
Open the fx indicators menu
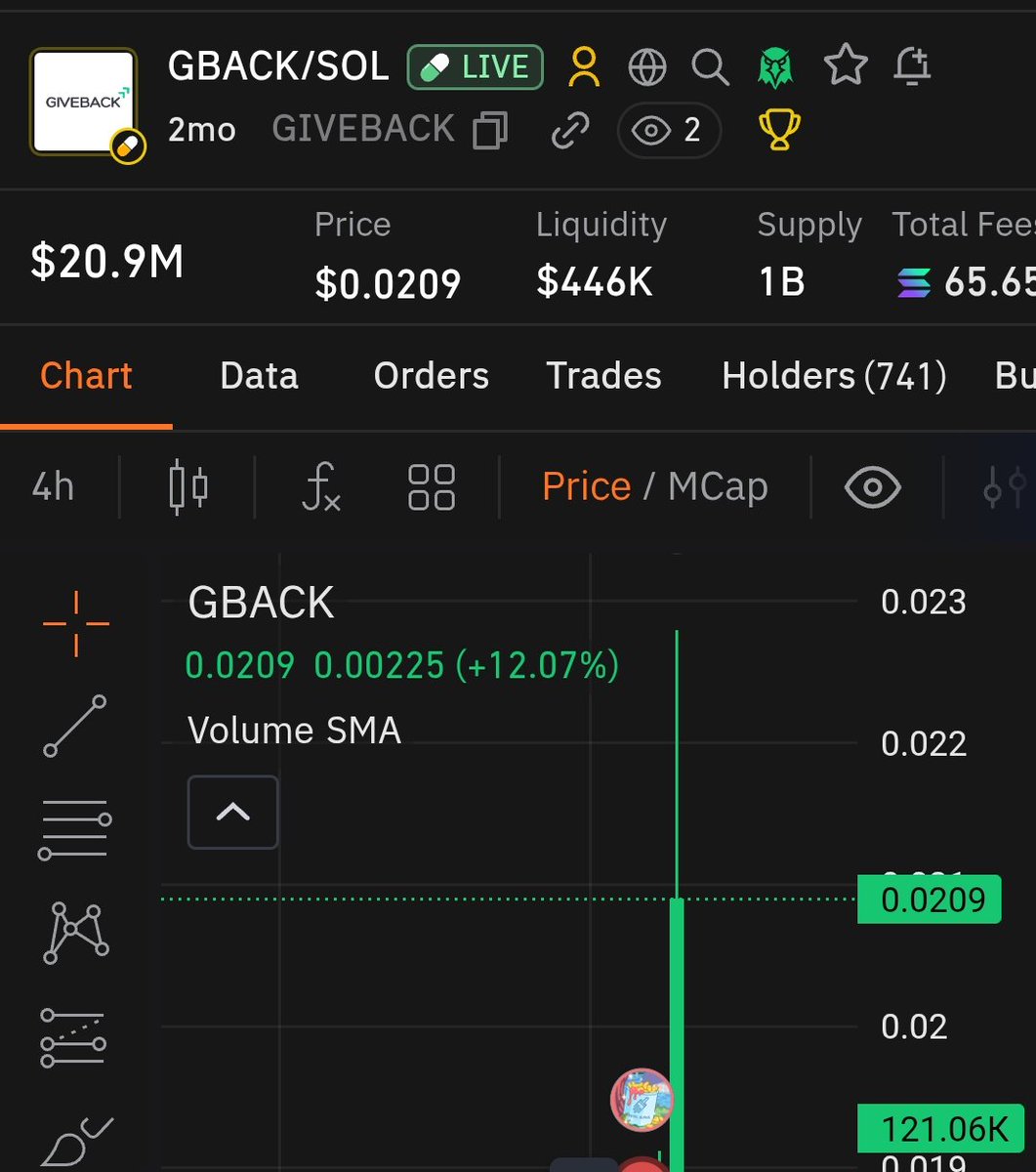tap(321, 486)
